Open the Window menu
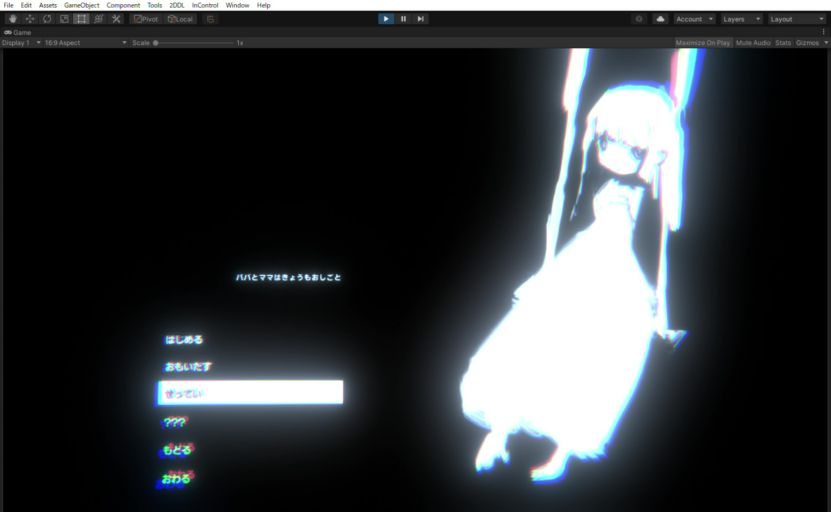 [x=237, y=5]
